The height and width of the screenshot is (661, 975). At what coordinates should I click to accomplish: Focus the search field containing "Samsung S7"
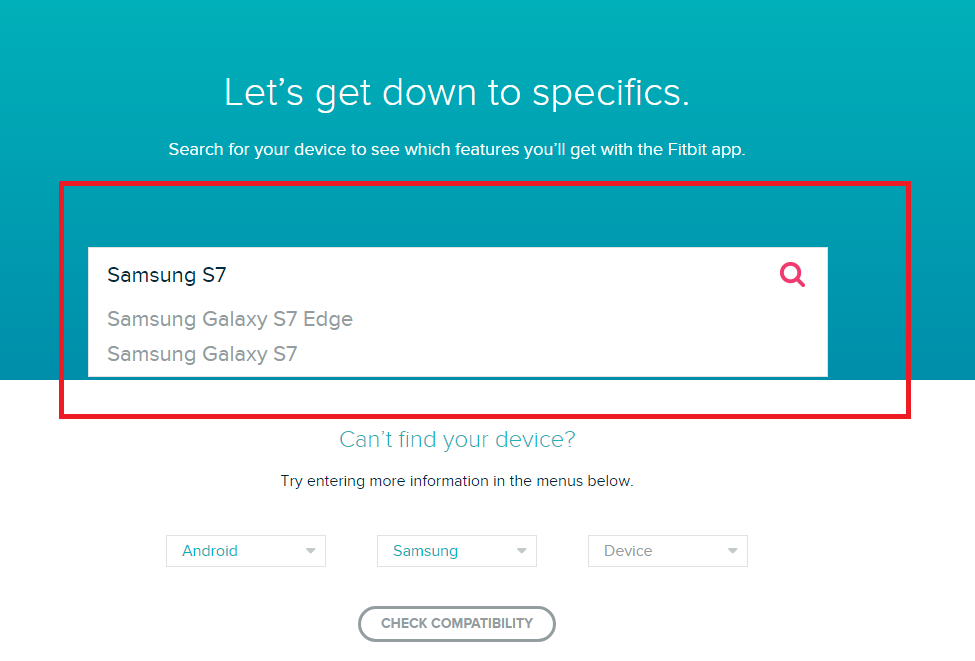coord(430,275)
